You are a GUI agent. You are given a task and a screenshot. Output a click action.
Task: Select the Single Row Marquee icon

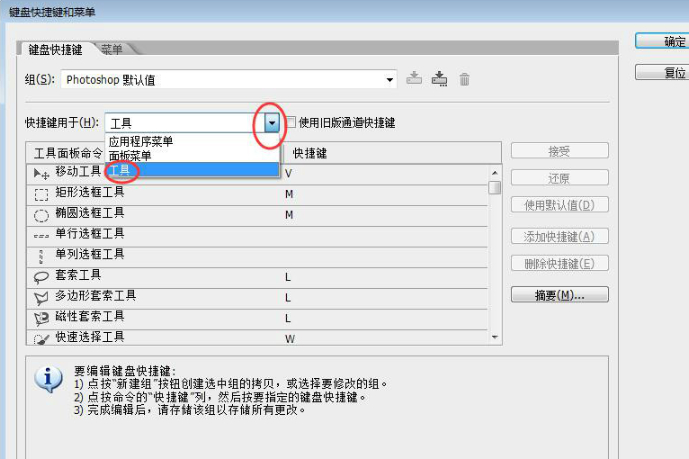(x=41, y=236)
